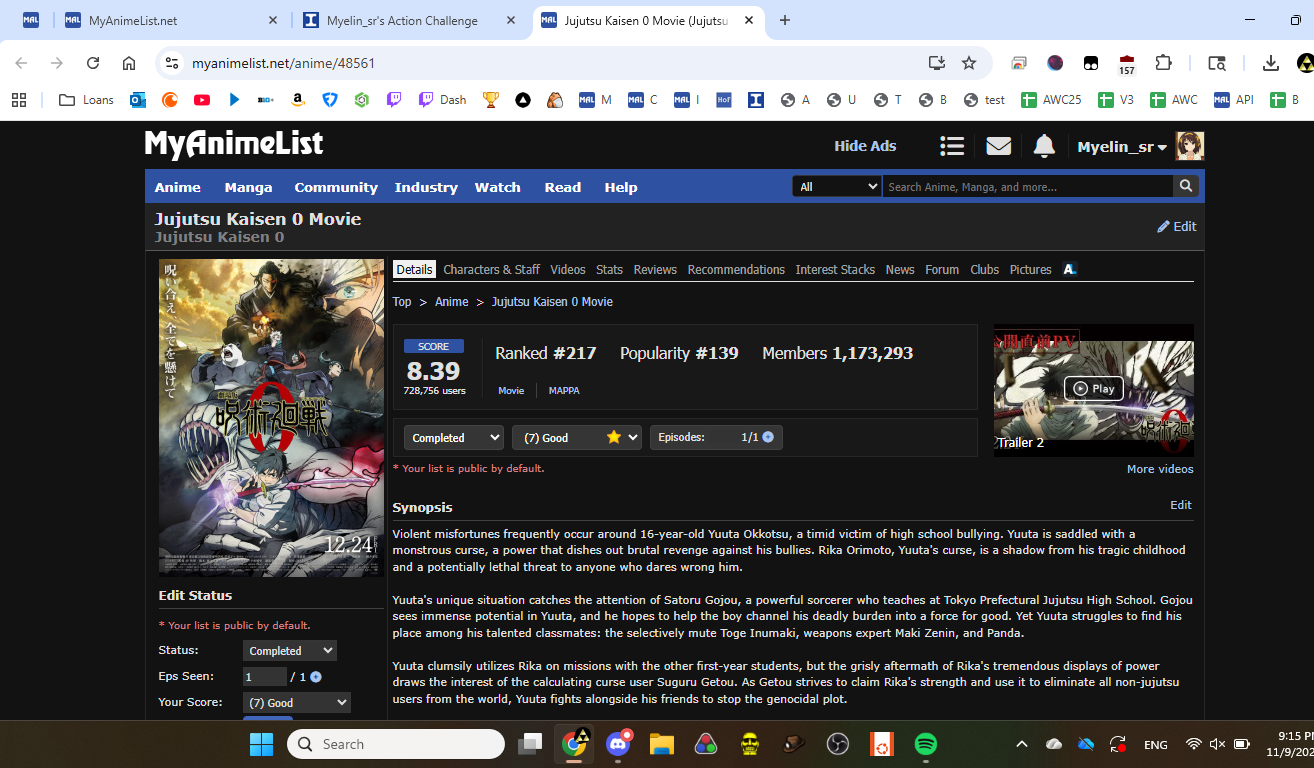This screenshot has height=768, width=1314.
Task: Switch to the Videos tab
Action: 568,269
